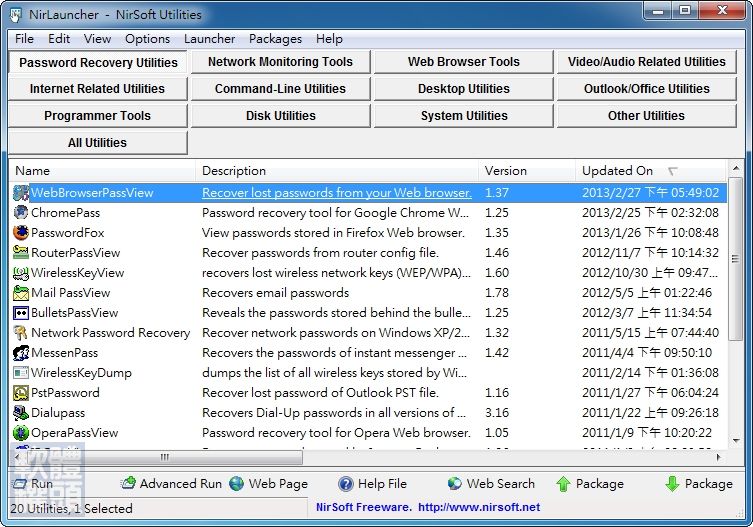This screenshot has width=753, height=527.
Task: Sort the list by Name column
Action: click(102, 171)
